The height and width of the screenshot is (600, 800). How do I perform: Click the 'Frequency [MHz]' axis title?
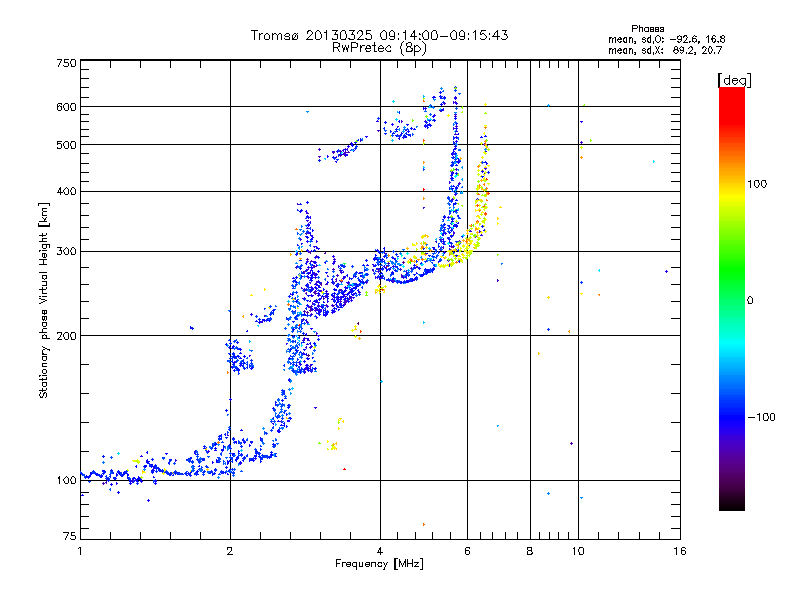tap(379, 564)
